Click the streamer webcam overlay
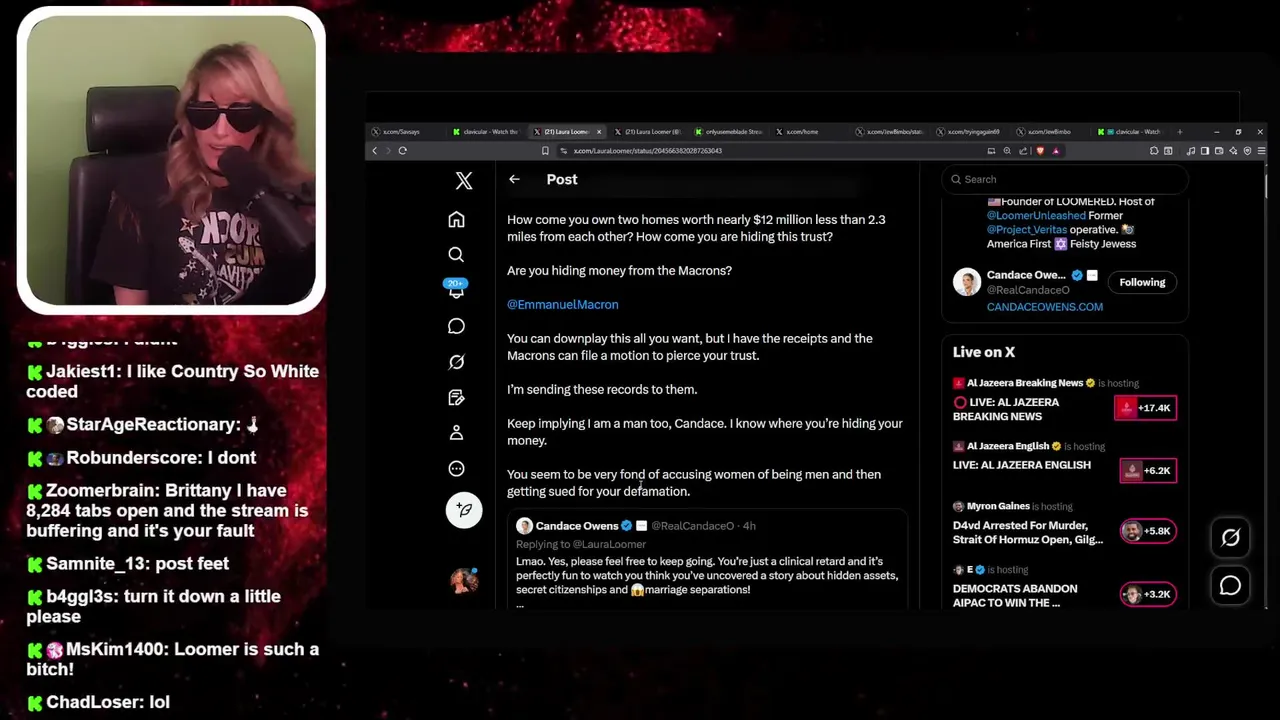Image resolution: width=1280 pixels, height=720 pixels. pos(171,160)
